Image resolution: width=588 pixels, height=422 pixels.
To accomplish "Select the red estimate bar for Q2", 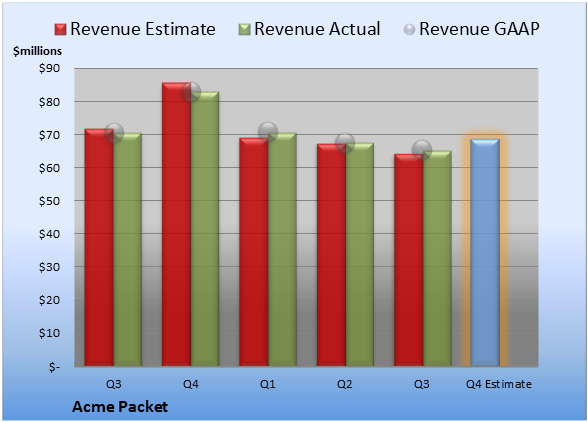I will click(331, 255).
